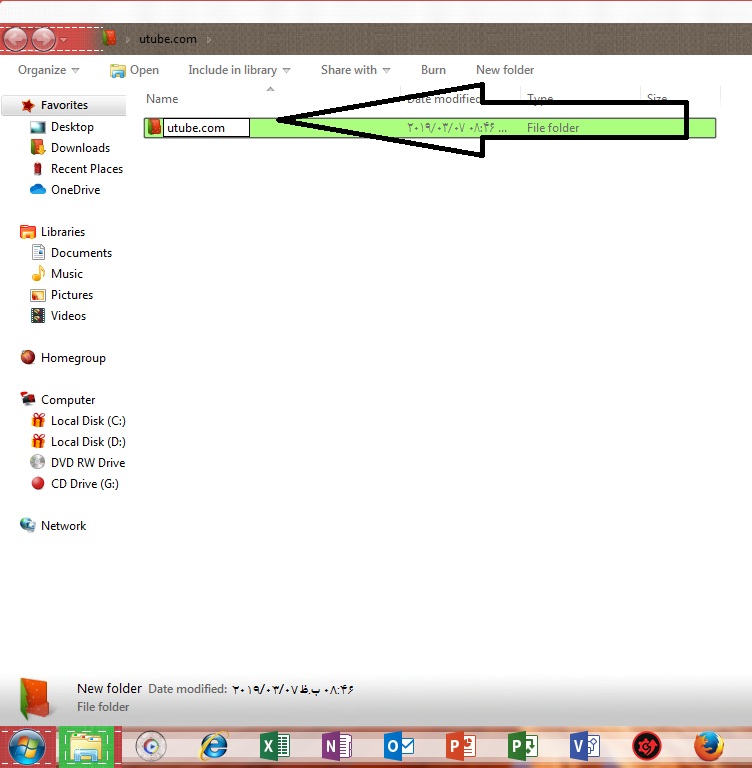This screenshot has height=768, width=752.
Task: Open Desktop in Favorites
Action: click(x=72, y=127)
